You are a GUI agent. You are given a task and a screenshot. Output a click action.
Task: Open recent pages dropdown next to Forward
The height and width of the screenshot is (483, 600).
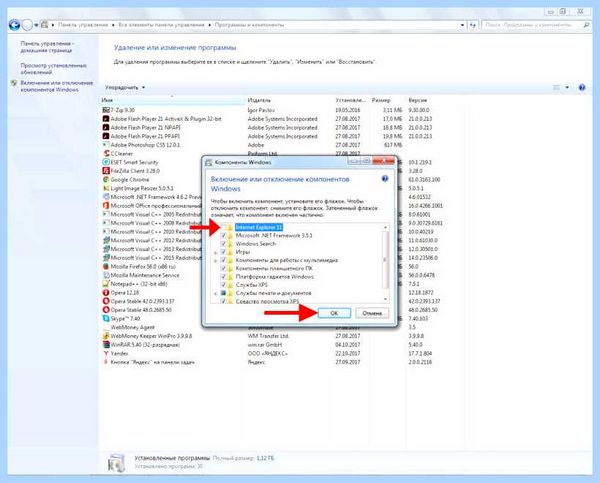coord(36,25)
